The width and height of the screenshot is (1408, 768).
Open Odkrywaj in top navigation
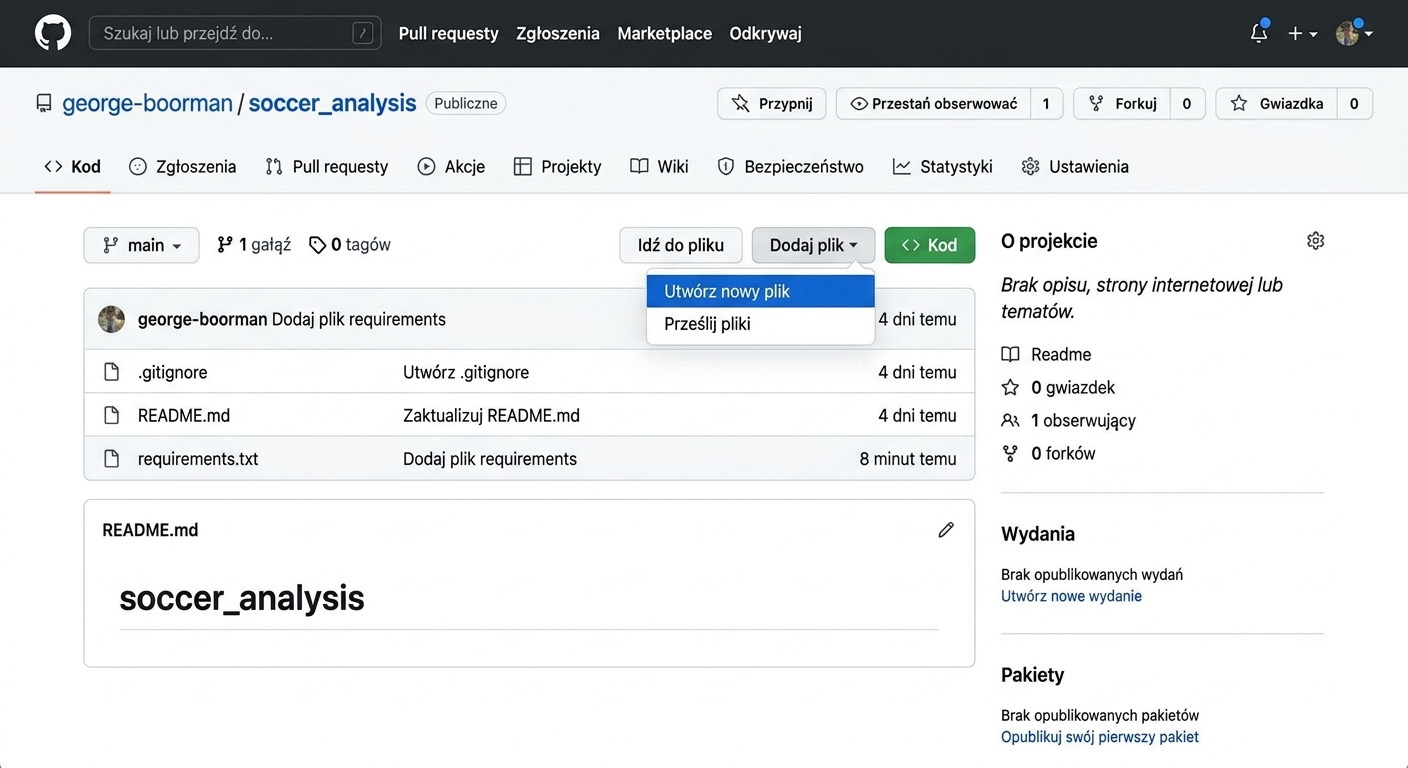pyautogui.click(x=766, y=33)
